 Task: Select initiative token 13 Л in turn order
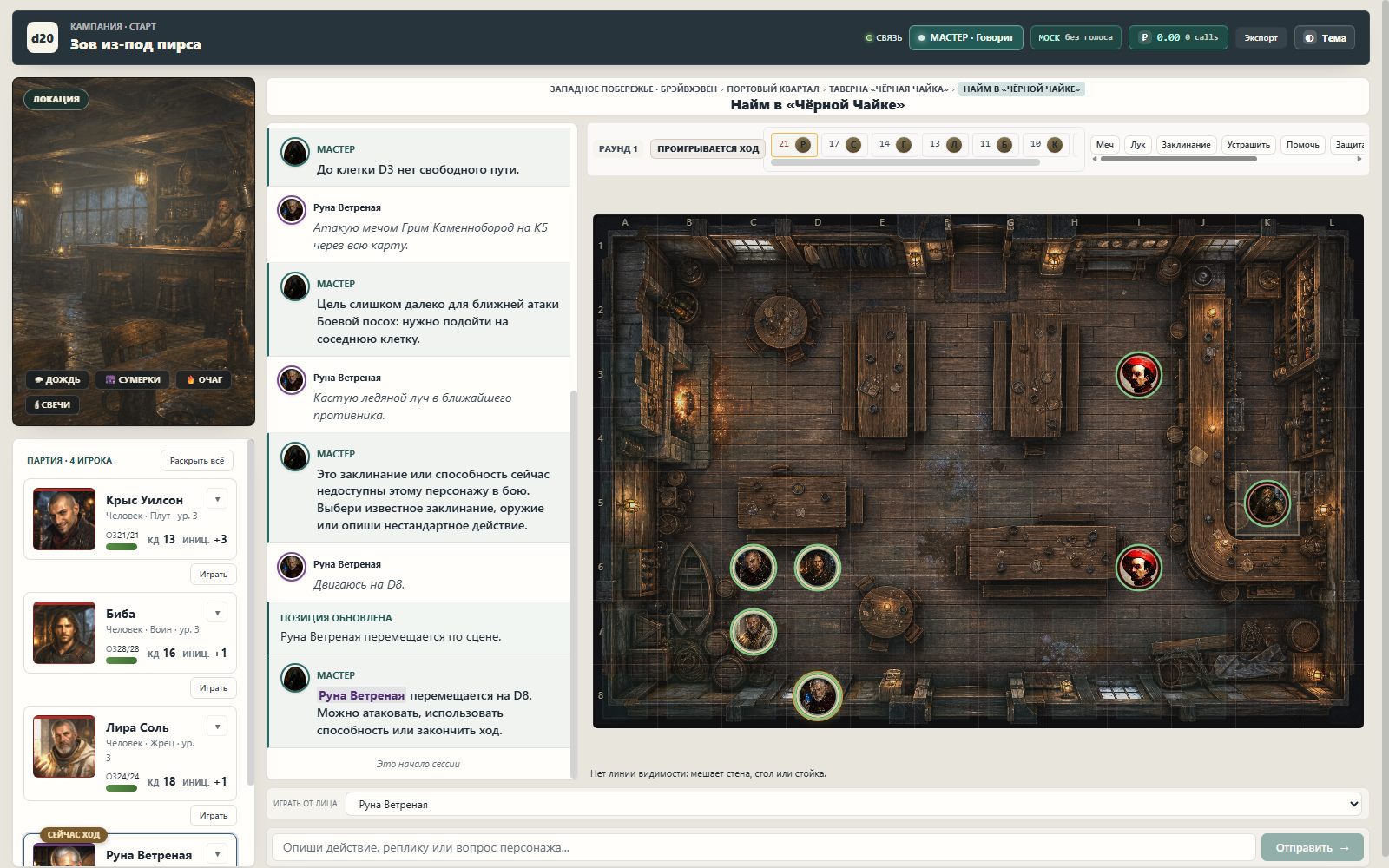[945, 144]
